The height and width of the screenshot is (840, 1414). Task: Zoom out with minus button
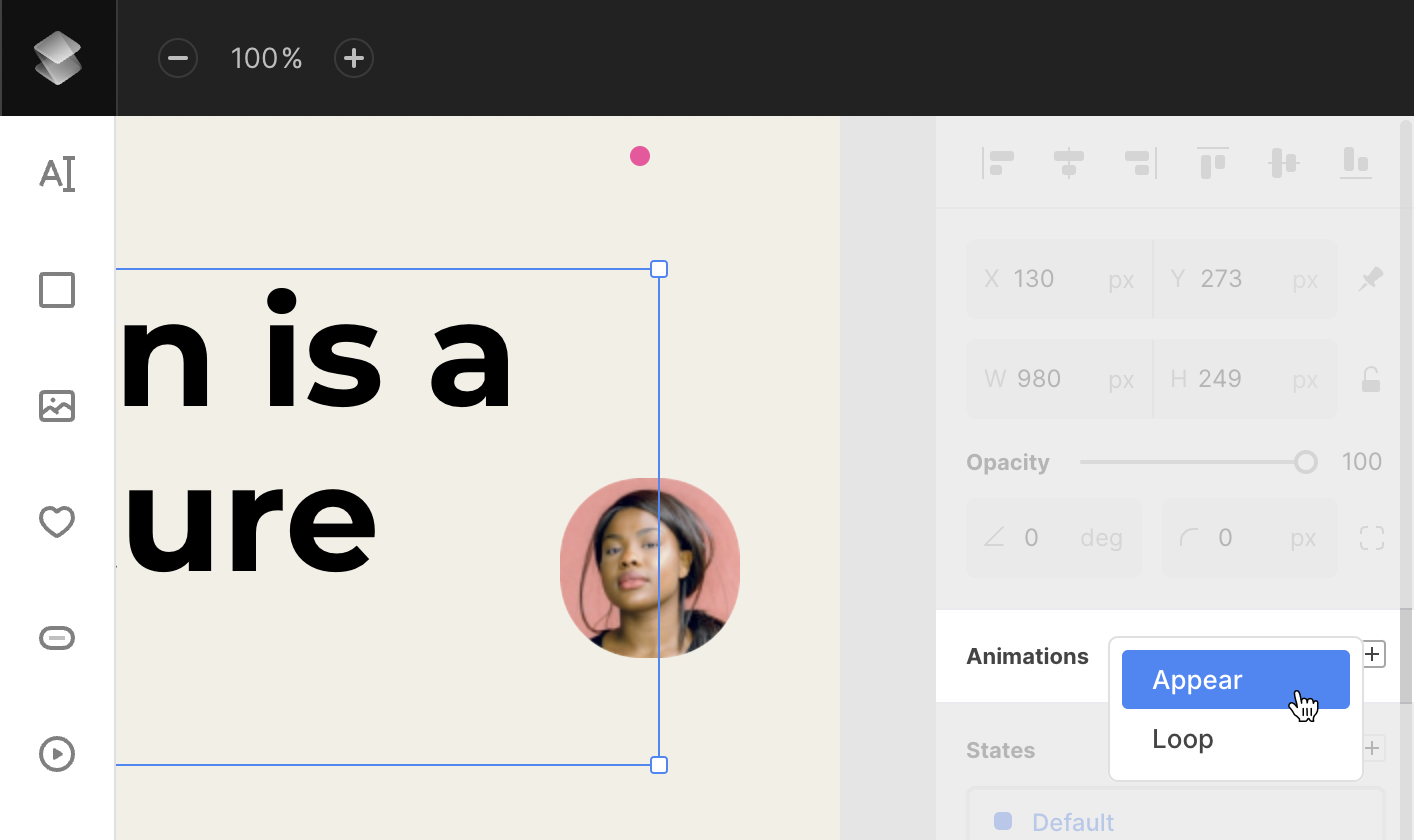coord(178,58)
